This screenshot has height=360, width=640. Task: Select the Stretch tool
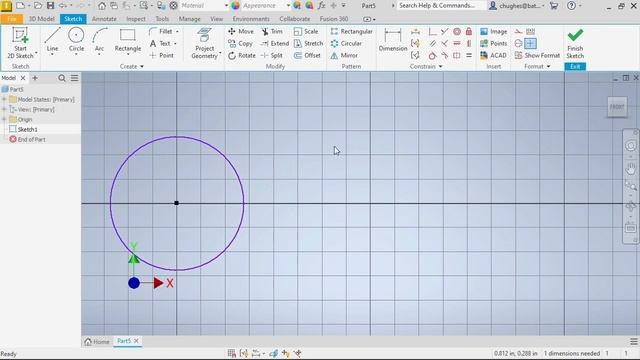point(309,43)
